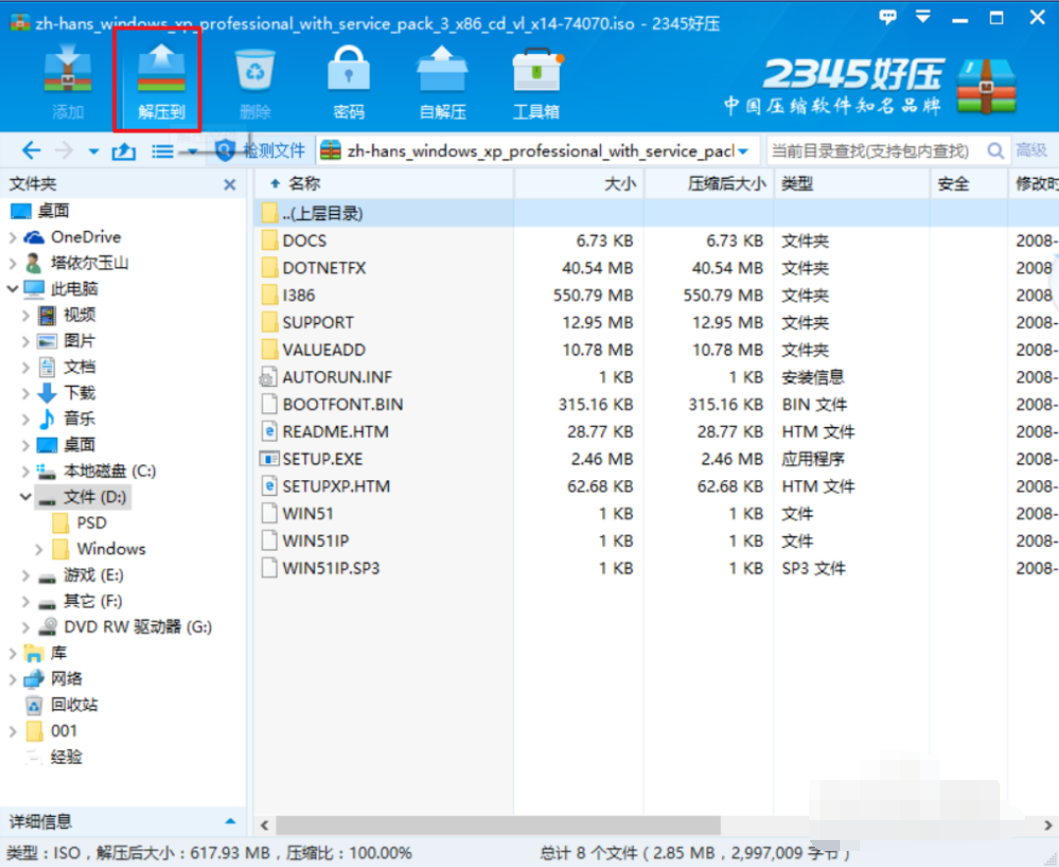Open the 密码 (Password) lock tool
Screen dimensions: 1059x867
pyautogui.click(x=348, y=81)
